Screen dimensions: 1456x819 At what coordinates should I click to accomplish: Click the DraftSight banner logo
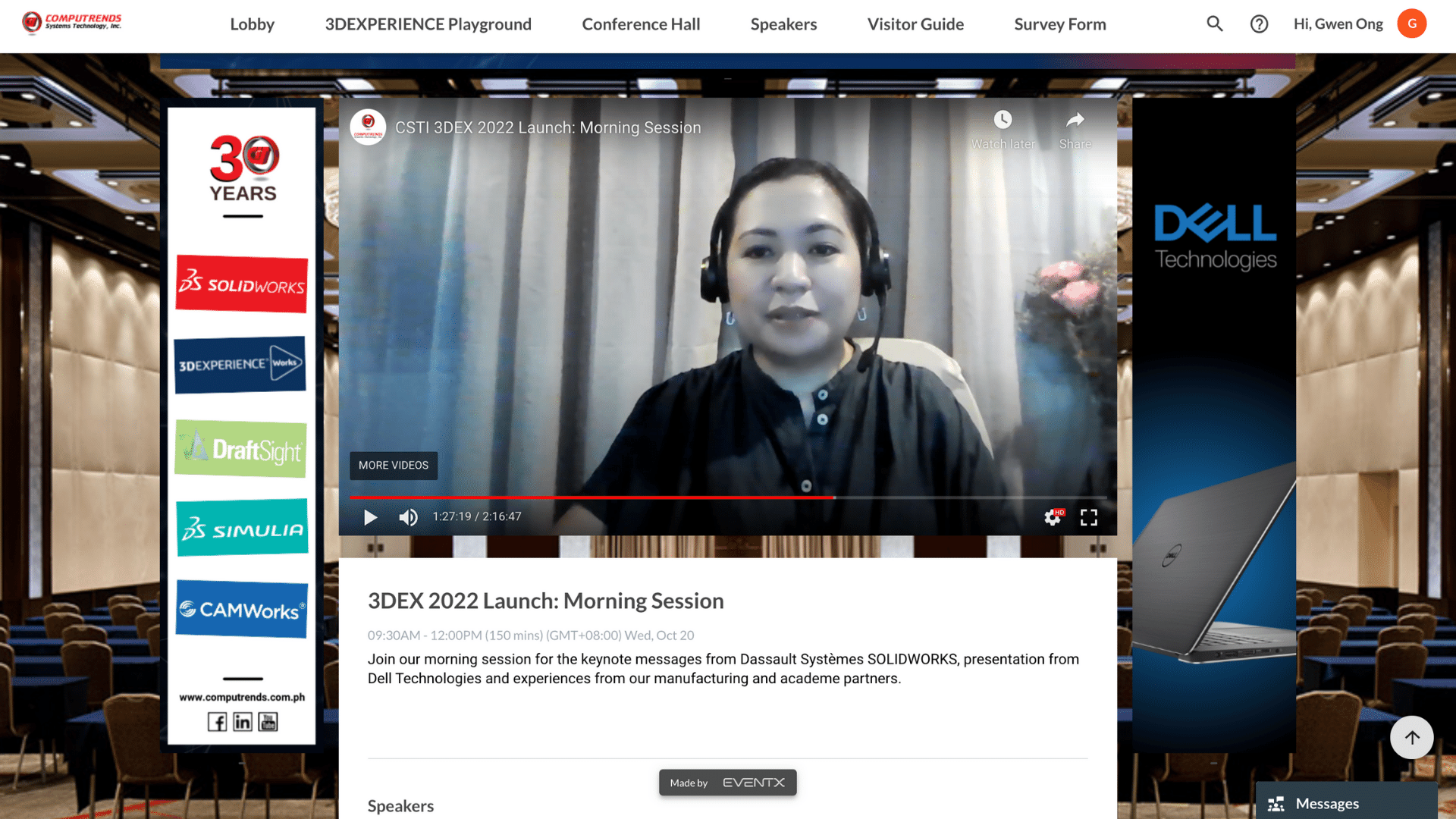point(240,448)
